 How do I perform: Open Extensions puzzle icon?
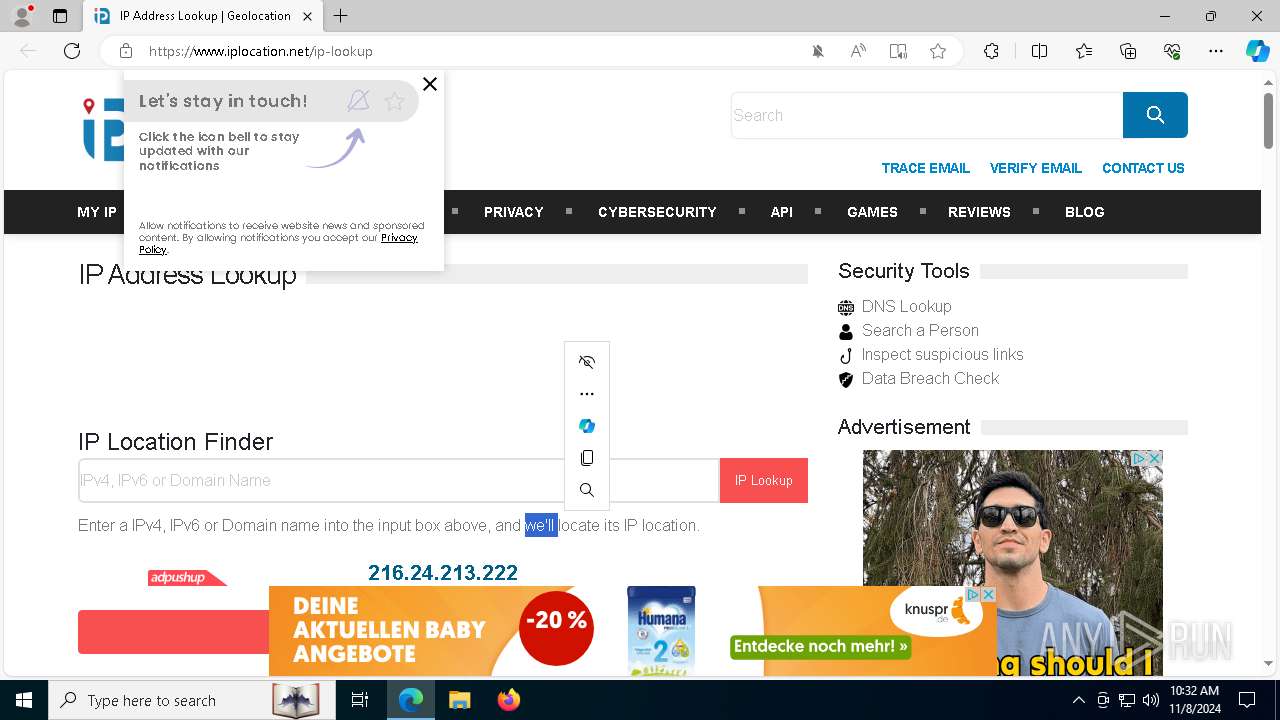click(x=991, y=51)
